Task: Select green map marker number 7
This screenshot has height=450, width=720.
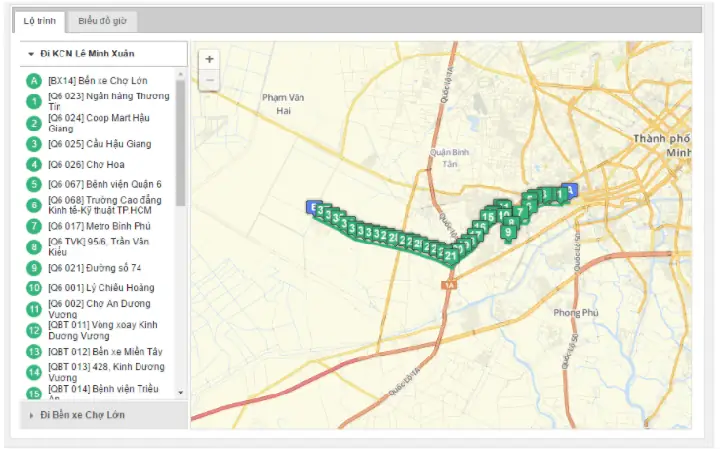Action: 520,213
